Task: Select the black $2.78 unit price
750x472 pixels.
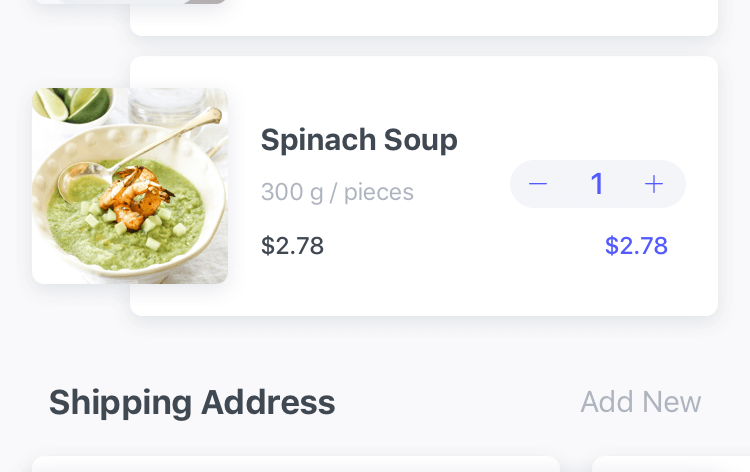Action: tap(292, 245)
